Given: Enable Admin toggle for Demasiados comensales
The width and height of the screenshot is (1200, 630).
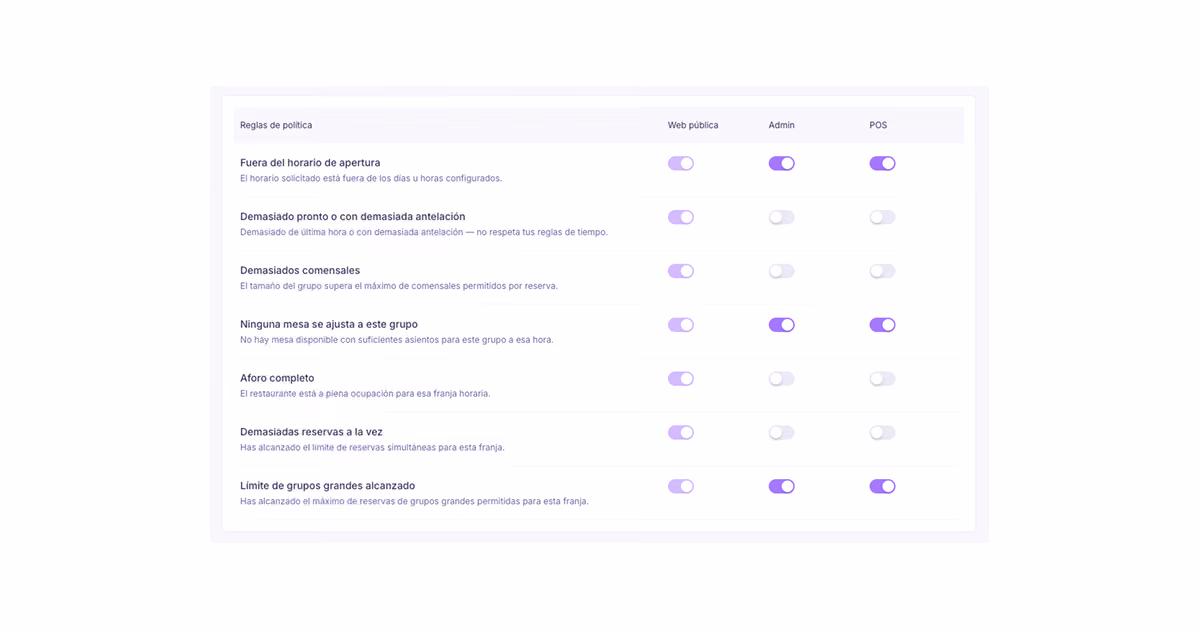Looking at the screenshot, I should [781, 271].
